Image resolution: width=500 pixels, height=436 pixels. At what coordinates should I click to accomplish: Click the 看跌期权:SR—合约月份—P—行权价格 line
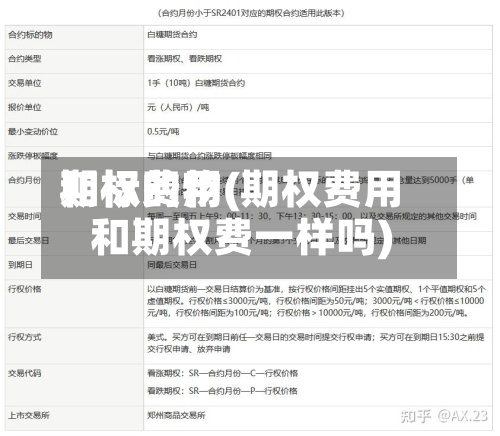click(x=222, y=391)
